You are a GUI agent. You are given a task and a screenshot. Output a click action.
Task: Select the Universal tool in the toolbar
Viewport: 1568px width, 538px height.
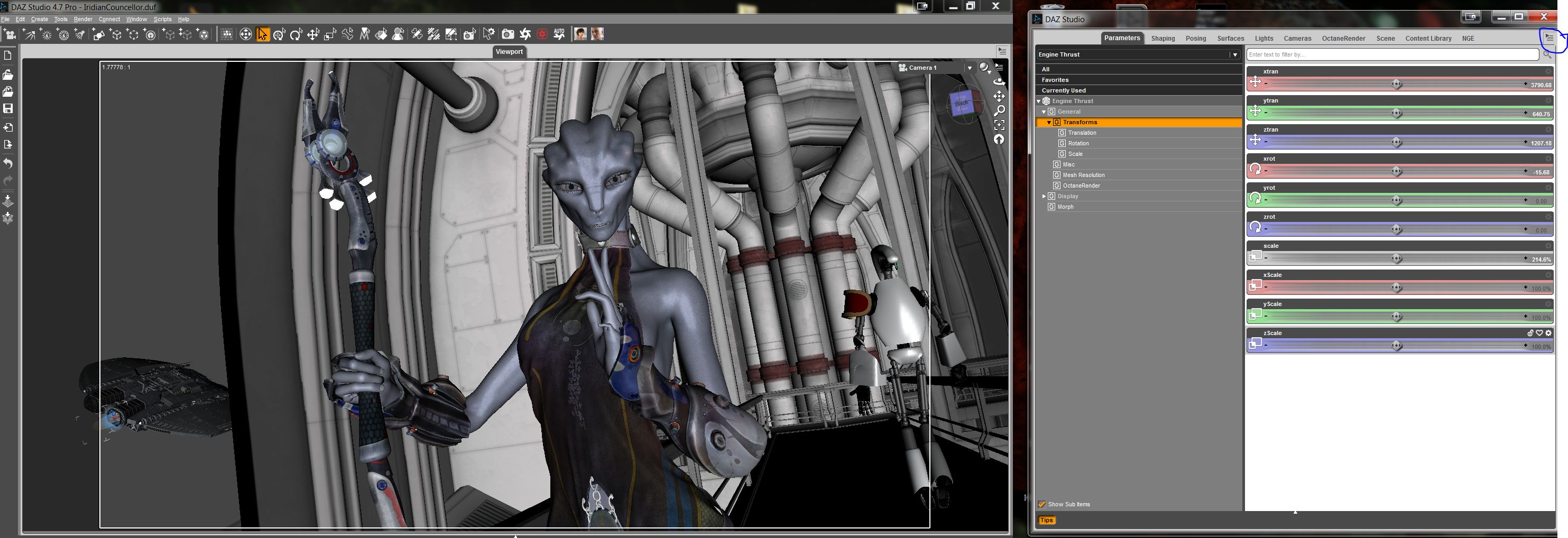(279, 35)
